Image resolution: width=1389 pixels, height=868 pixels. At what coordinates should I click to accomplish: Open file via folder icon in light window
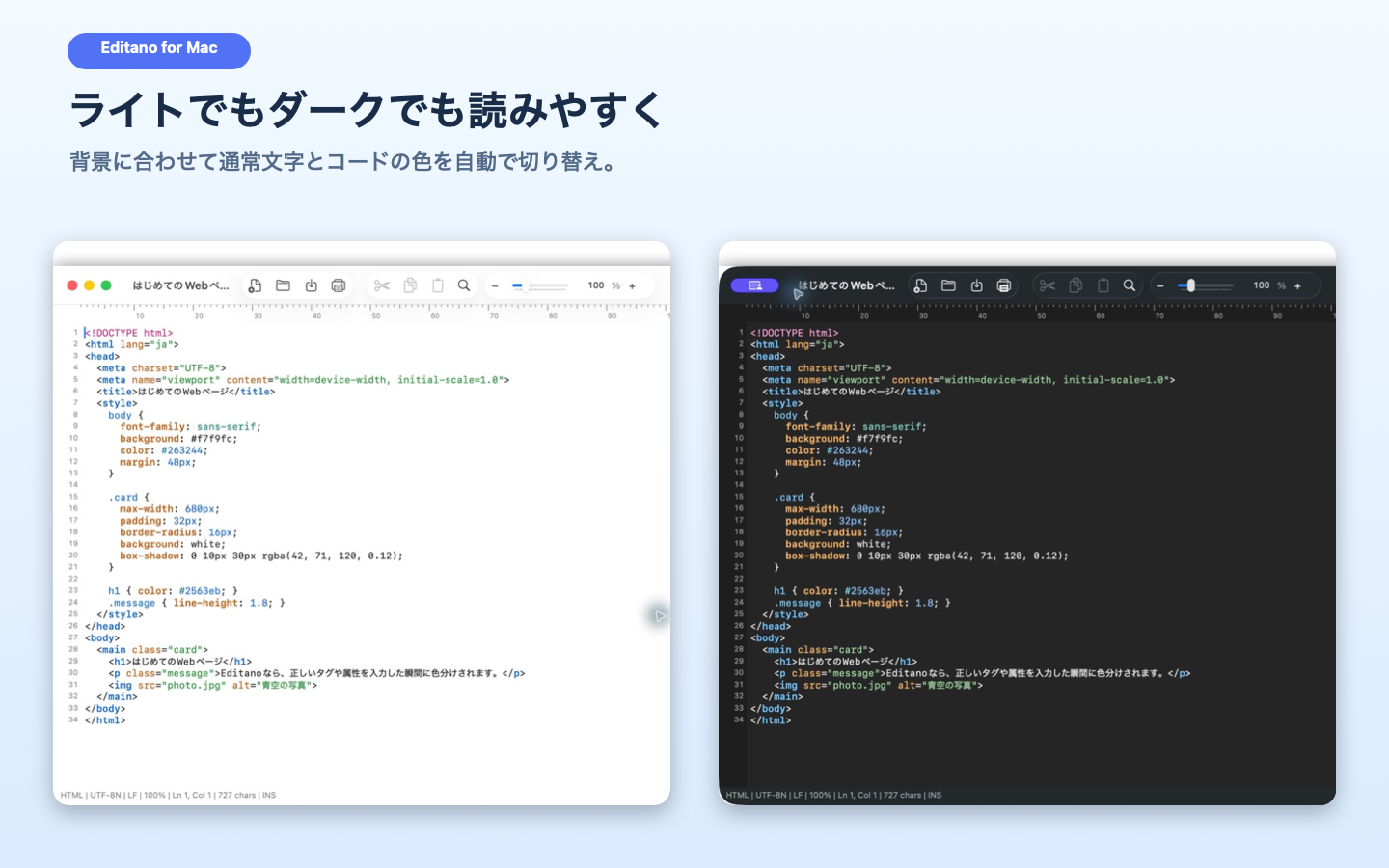click(x=283, y=285)
